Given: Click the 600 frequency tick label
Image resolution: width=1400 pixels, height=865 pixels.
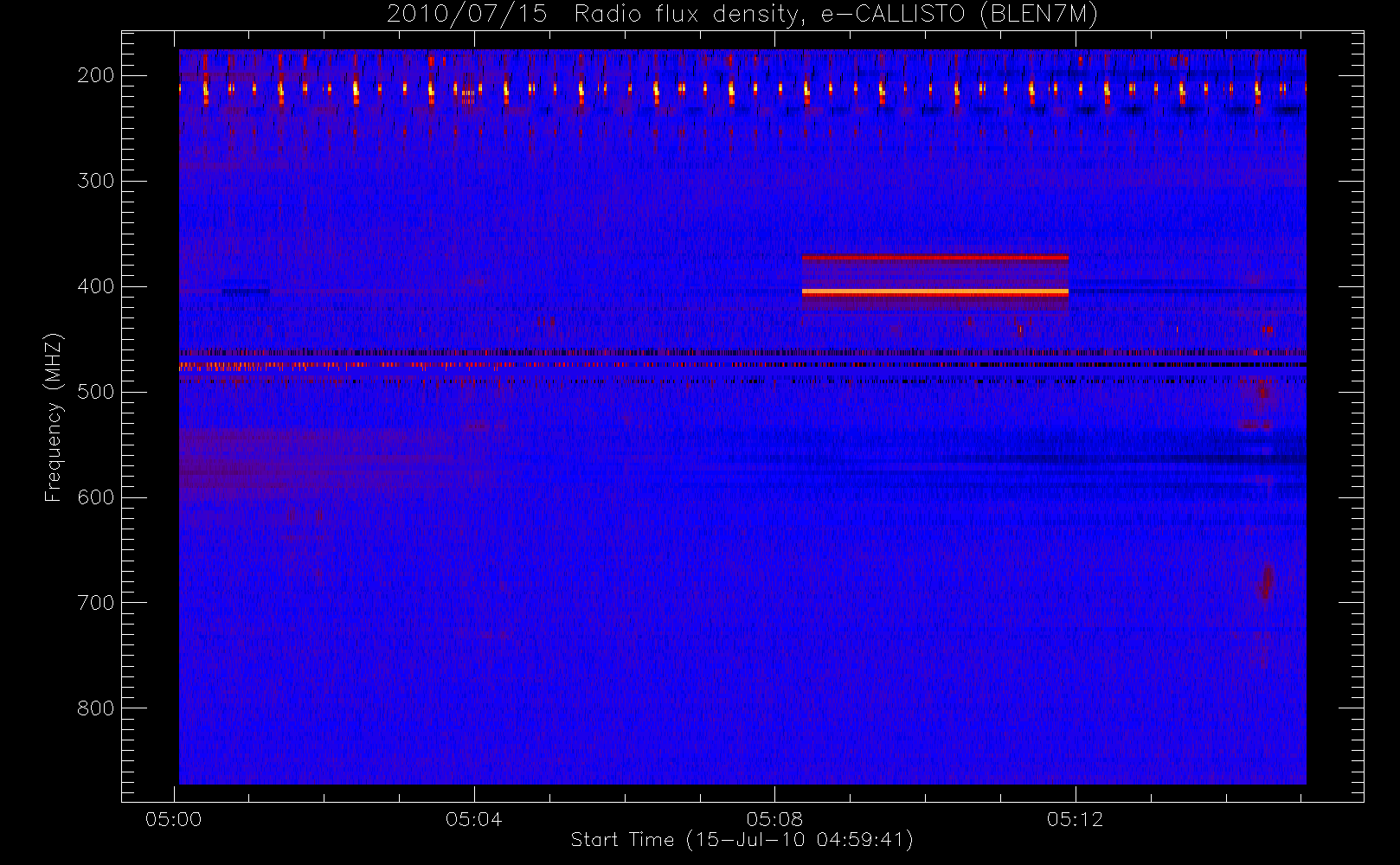Looking at the screenshot, I should click(96, 497).
